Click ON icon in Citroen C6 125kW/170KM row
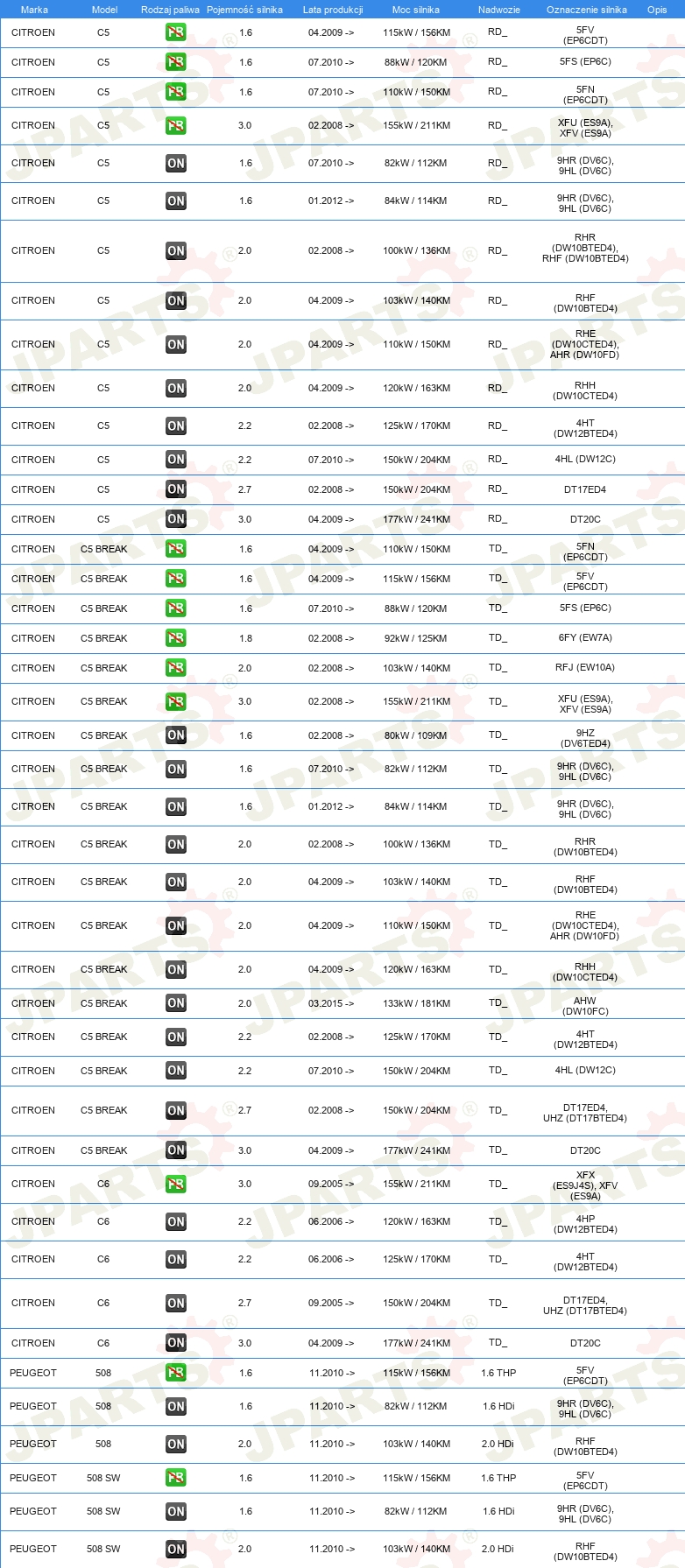The width and height of the screenshot is (685, 1568). [176, 1259]
